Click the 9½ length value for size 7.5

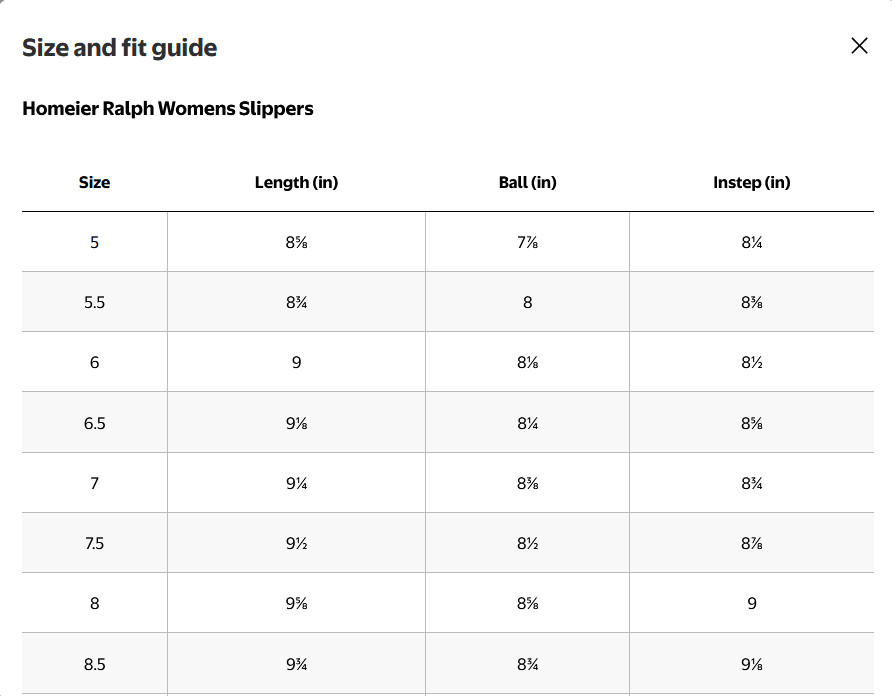point(296,543)
